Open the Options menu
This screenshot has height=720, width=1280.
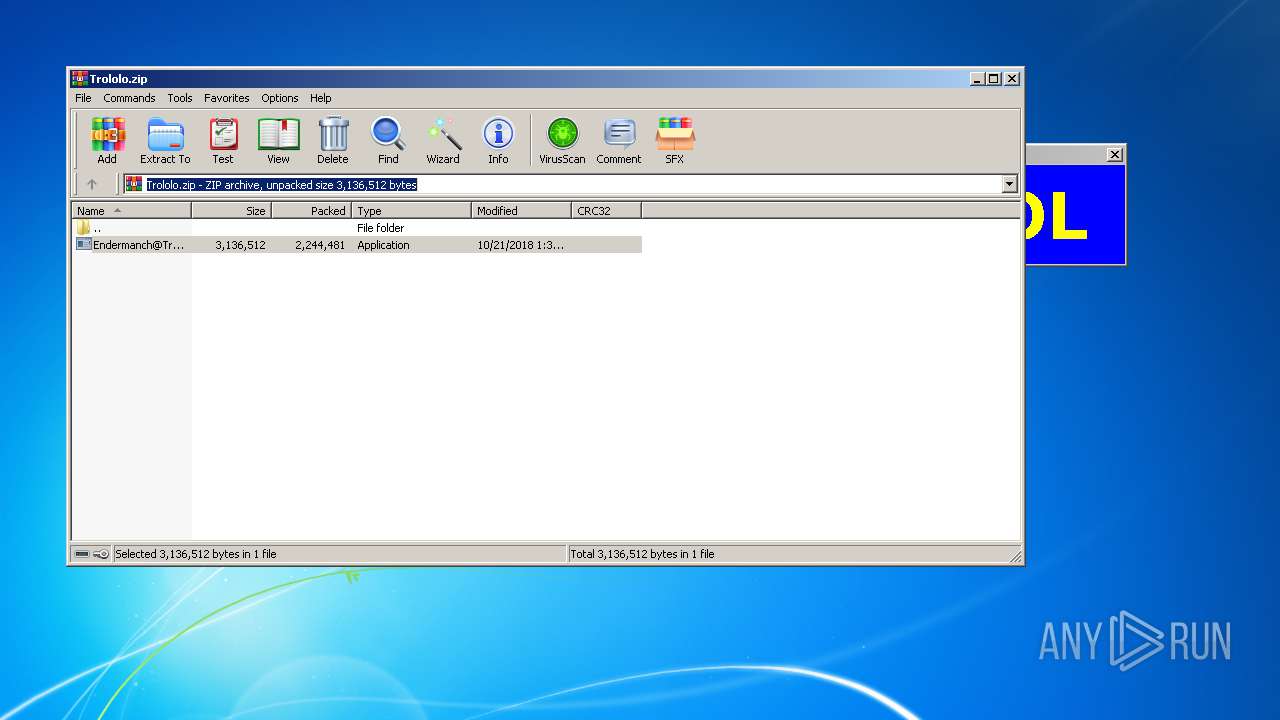point(280,98)
